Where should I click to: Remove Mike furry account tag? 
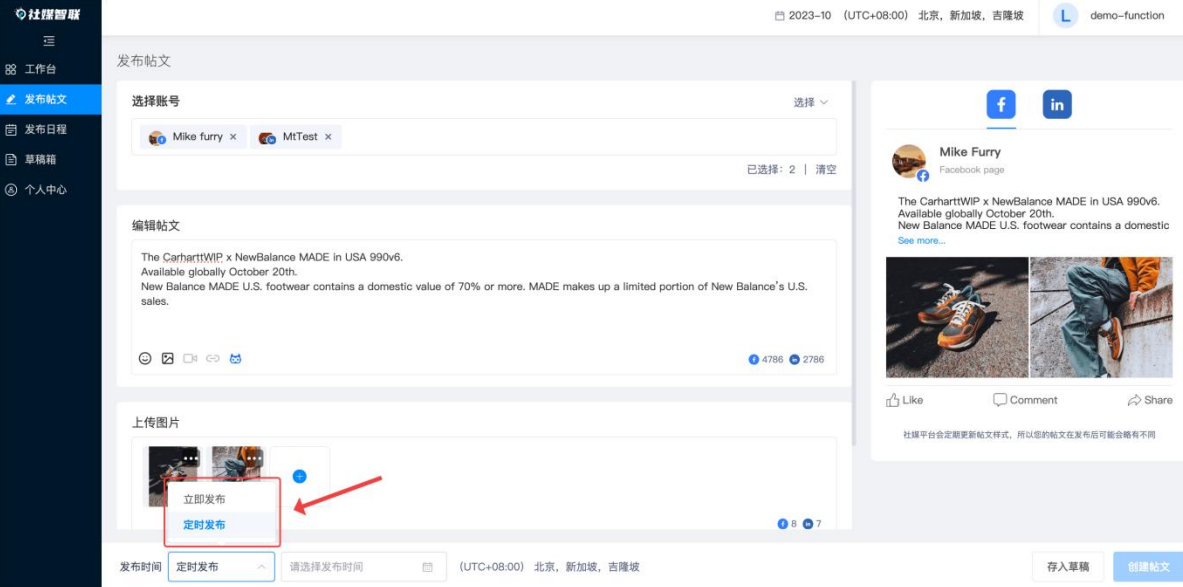(233, 137)
